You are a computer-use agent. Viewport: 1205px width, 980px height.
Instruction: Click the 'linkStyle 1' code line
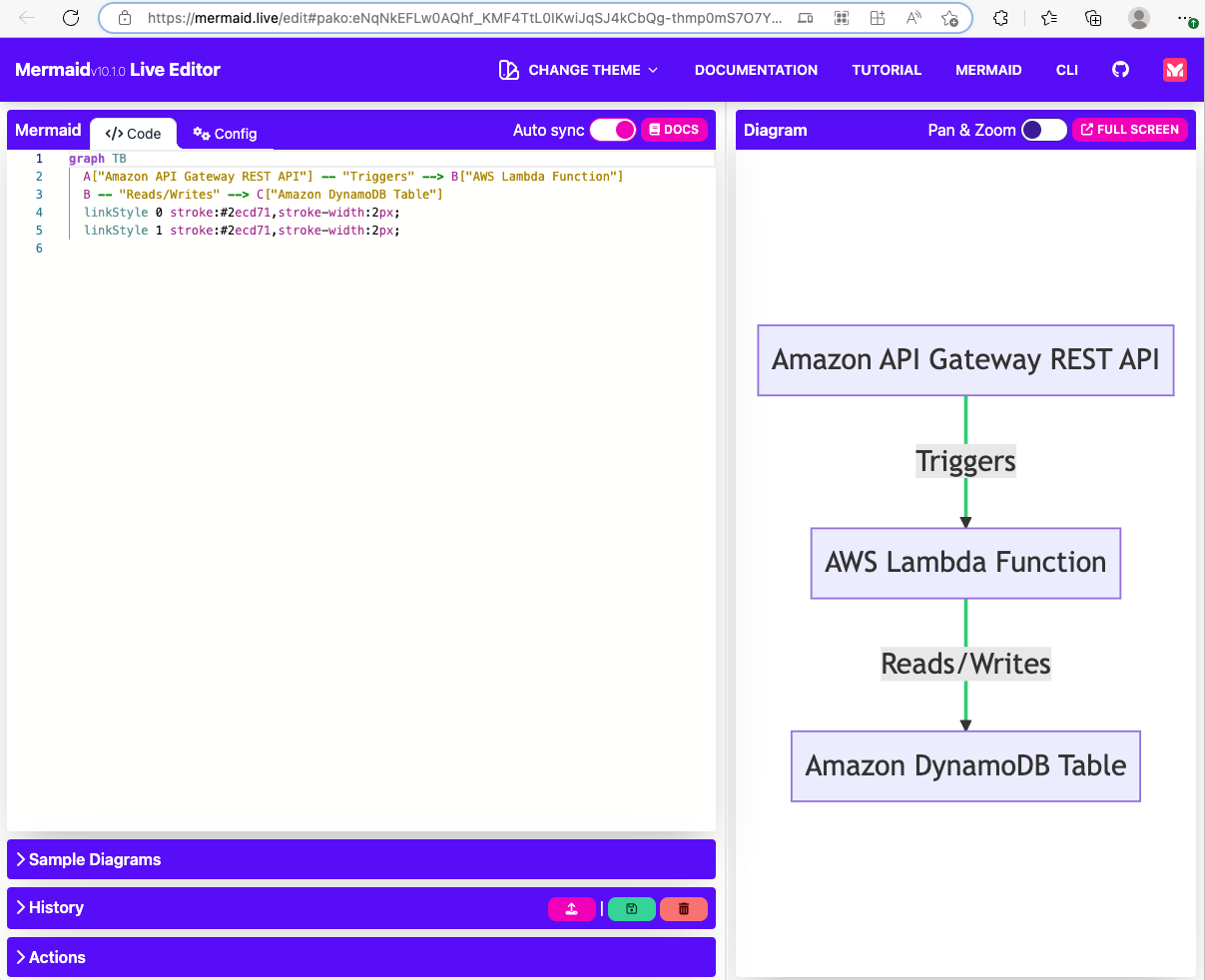pyautogui.click(x=242, y=231)
